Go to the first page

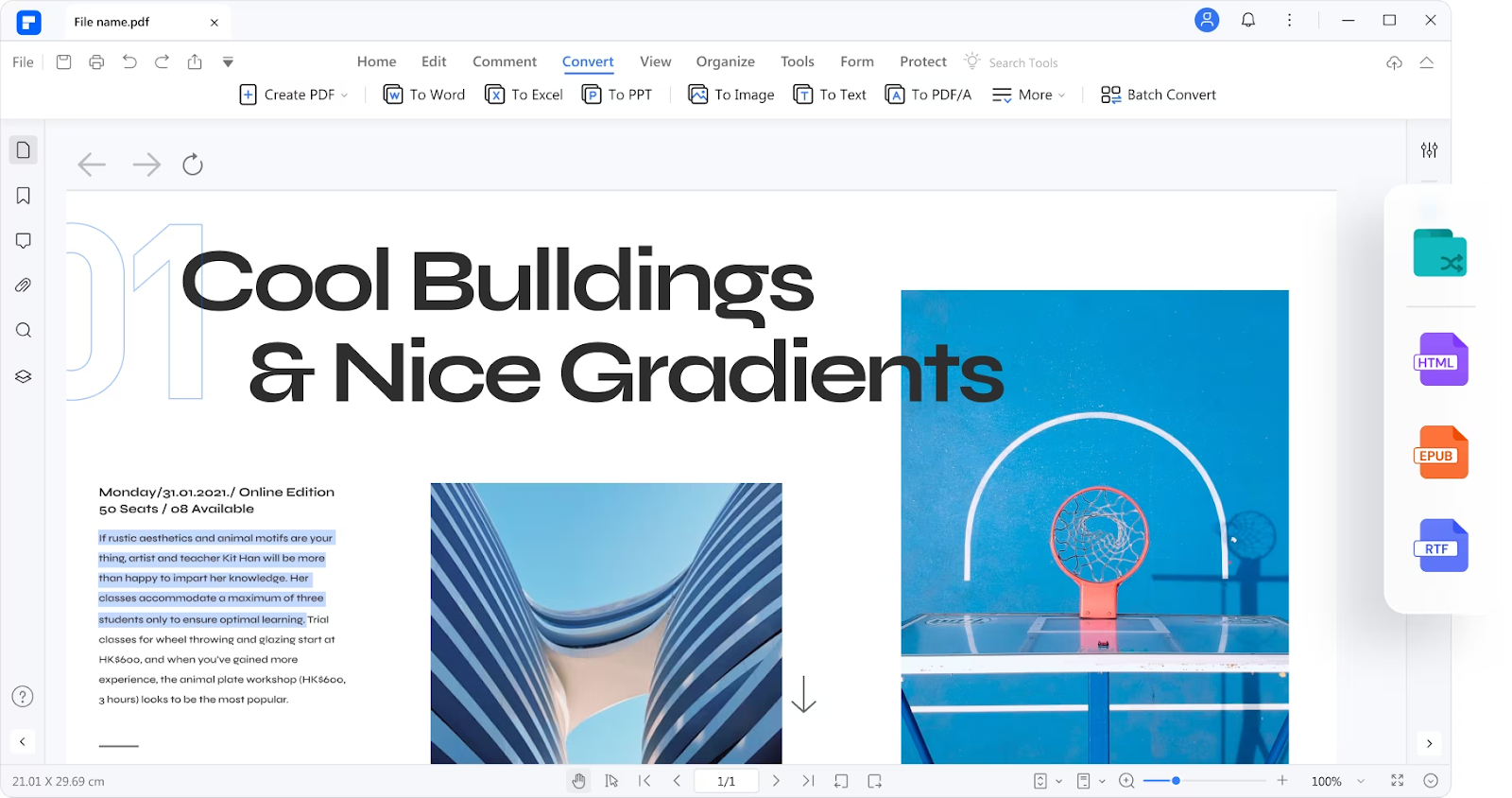(644, 781)
